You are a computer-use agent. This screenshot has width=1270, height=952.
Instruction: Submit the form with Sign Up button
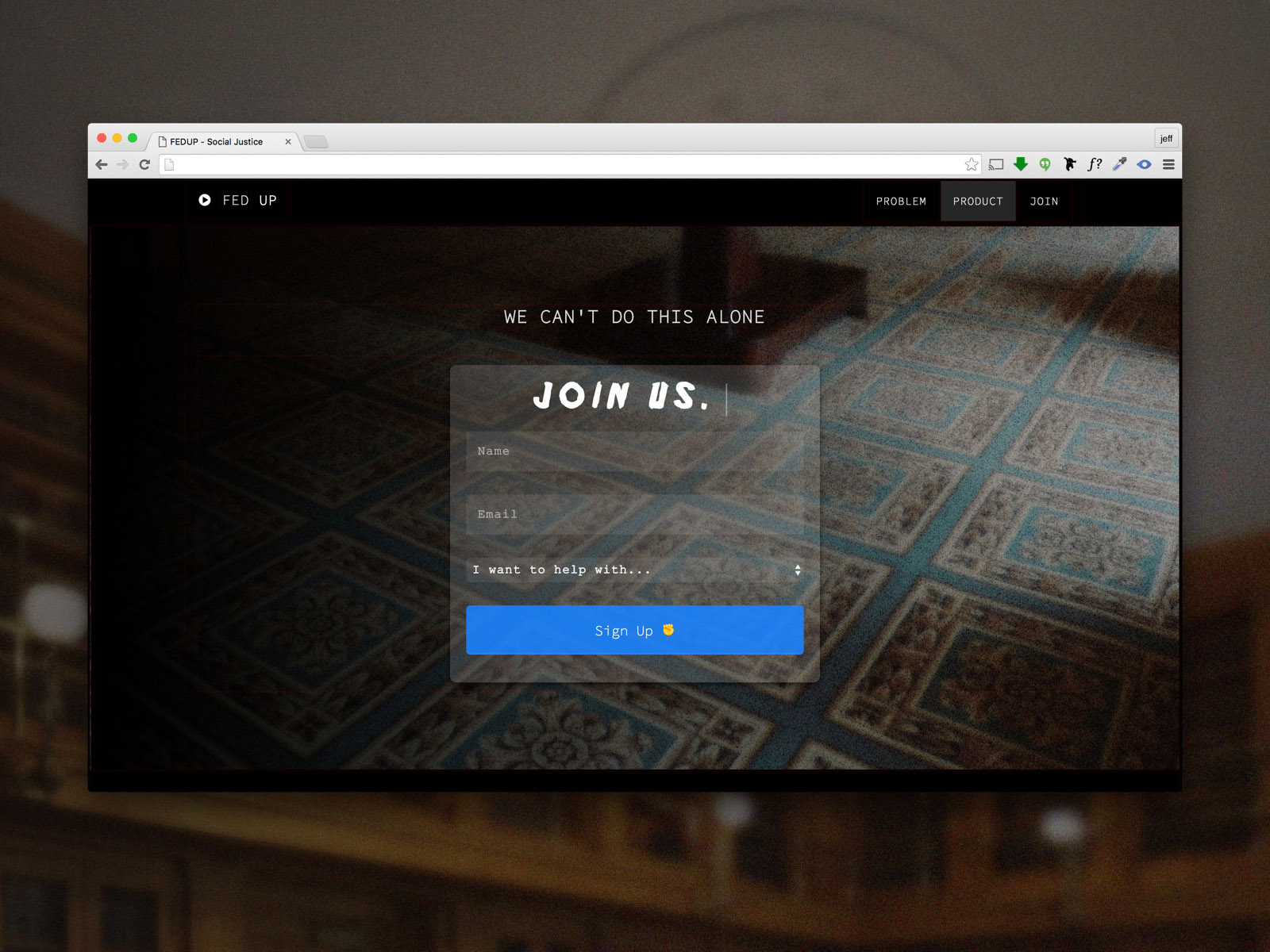(x=635, y=630)
